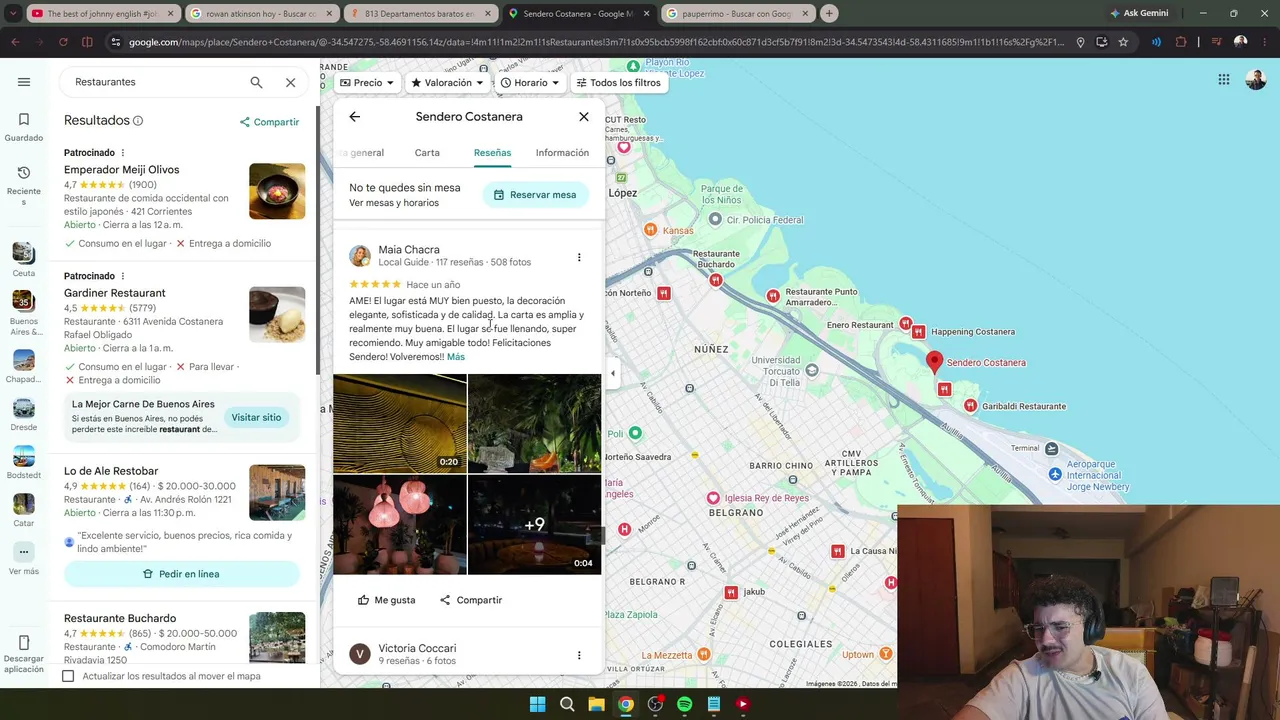Viewport: 1280px width, 720px height.
Task: Open the Guardado saved places panel
Action: tap(24, 127)
